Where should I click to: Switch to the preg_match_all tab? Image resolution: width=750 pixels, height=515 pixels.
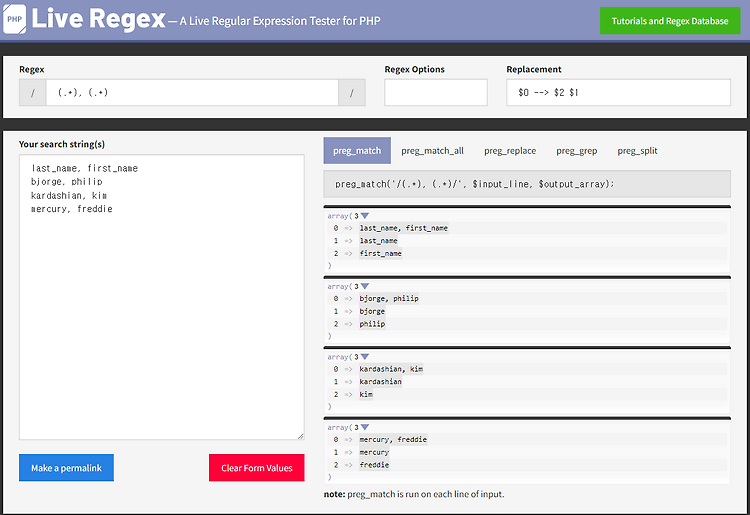point(432,151)
